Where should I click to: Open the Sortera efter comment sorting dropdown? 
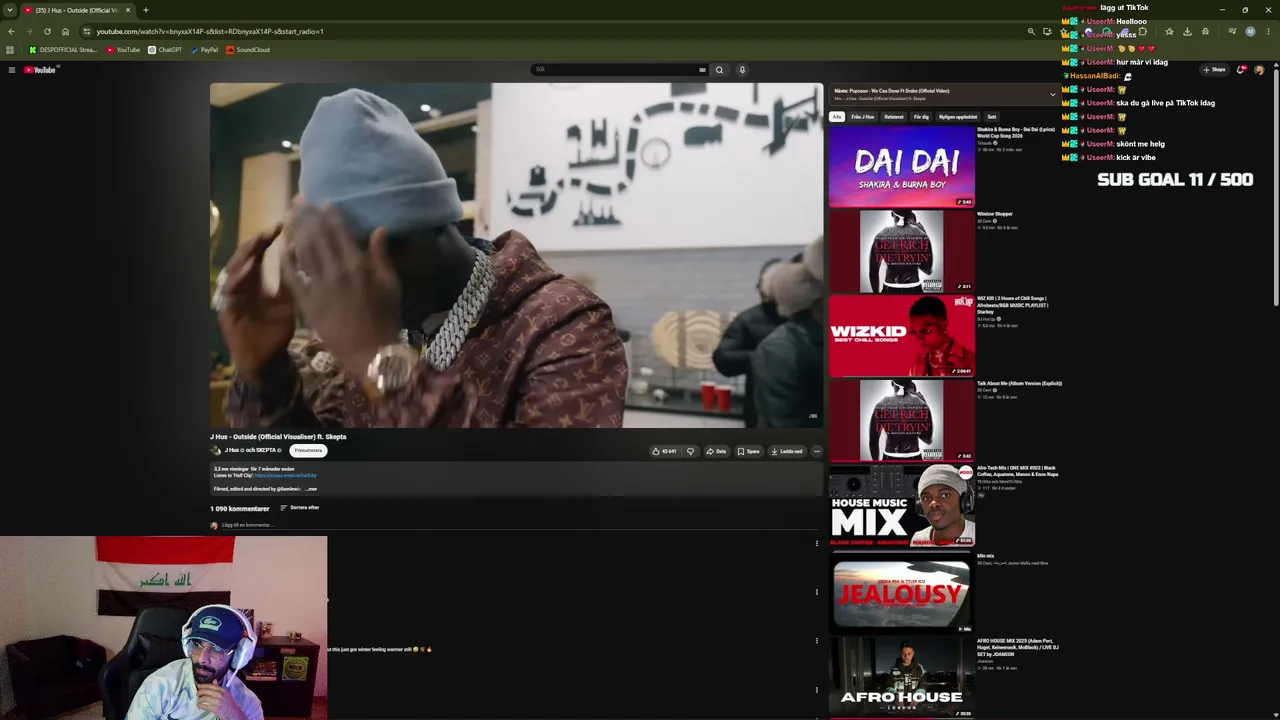[300, 508]
